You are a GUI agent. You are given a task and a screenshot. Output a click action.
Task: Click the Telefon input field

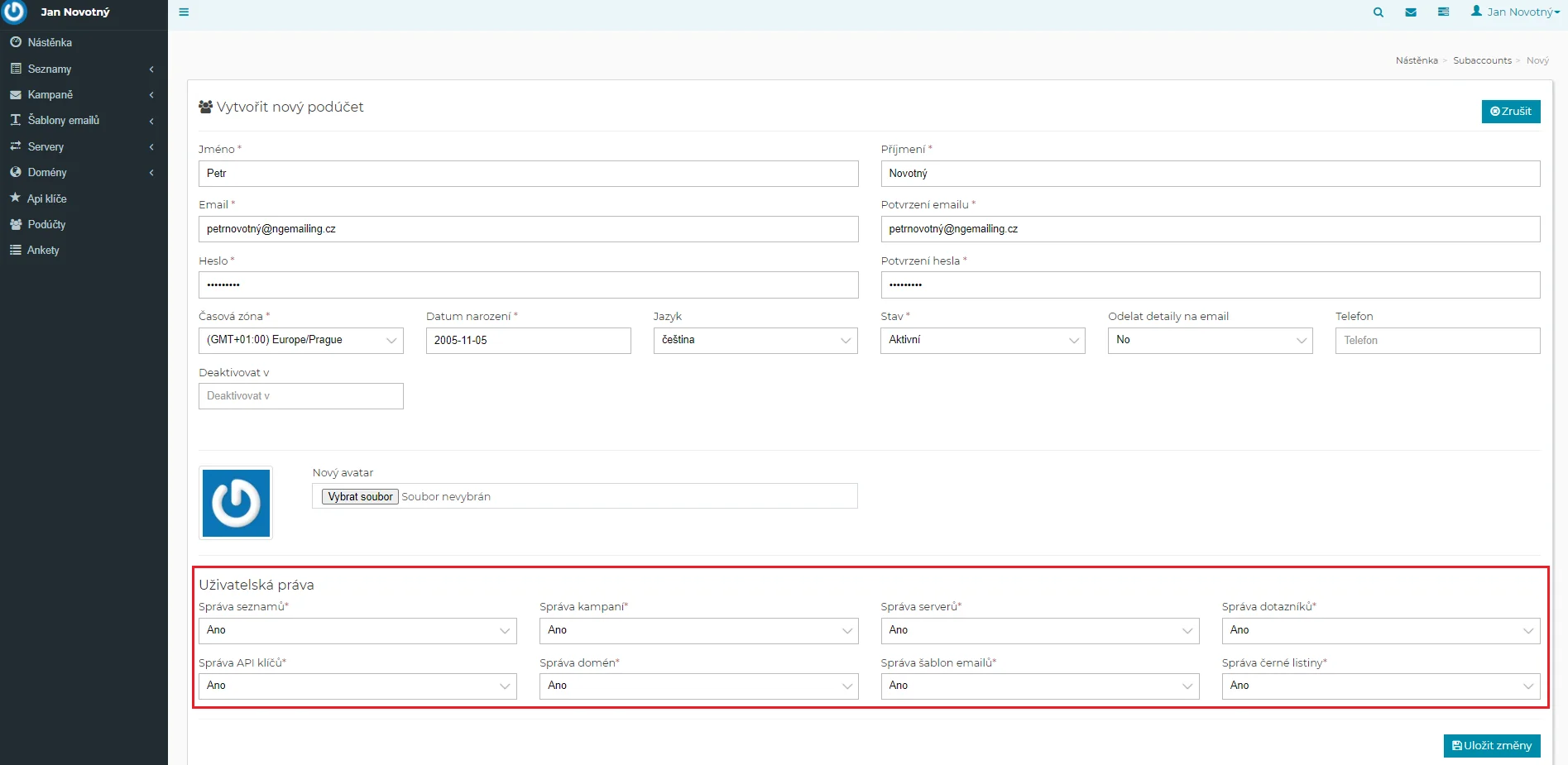pos(1437,340)
